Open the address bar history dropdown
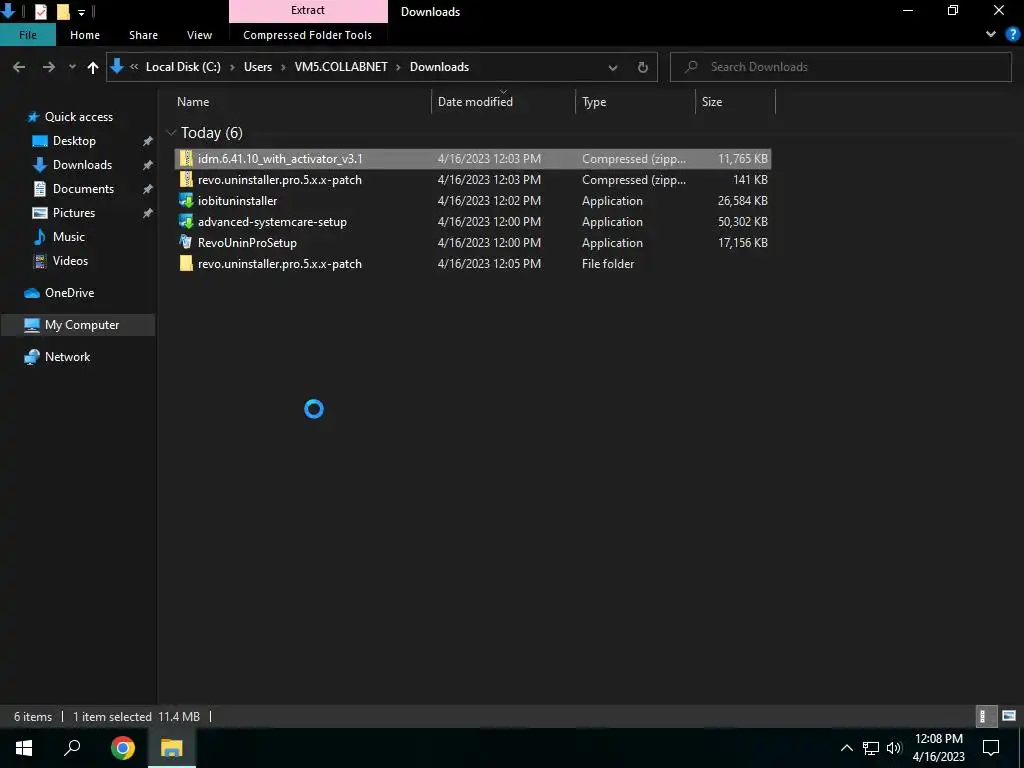 [x=613, y=67]
